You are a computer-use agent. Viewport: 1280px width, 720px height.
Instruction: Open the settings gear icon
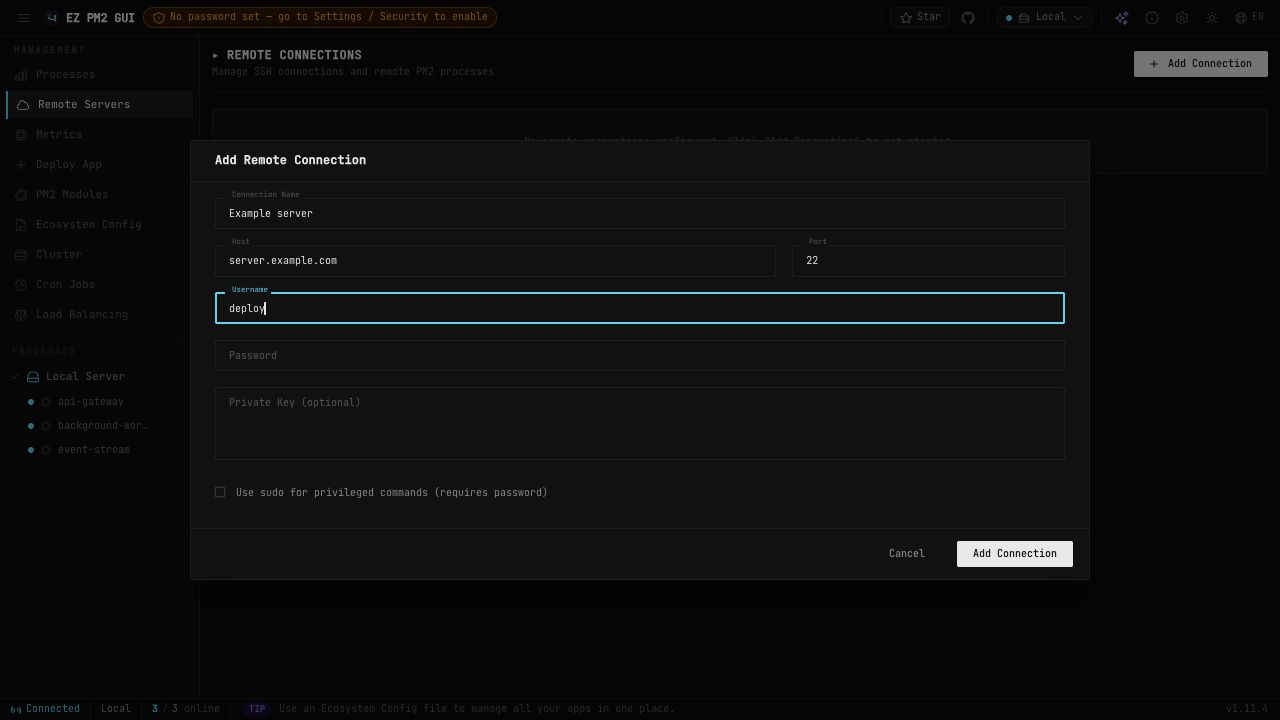pos(1182,17)
